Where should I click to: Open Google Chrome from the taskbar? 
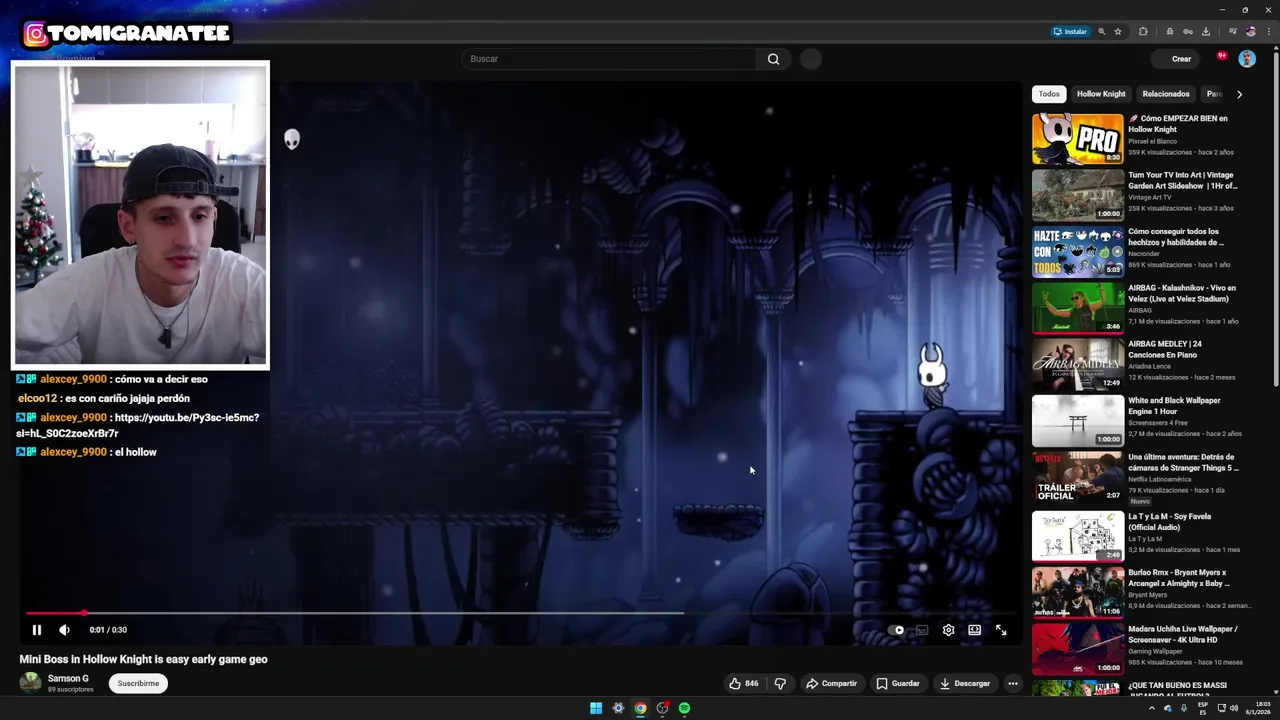coord(640,708)
